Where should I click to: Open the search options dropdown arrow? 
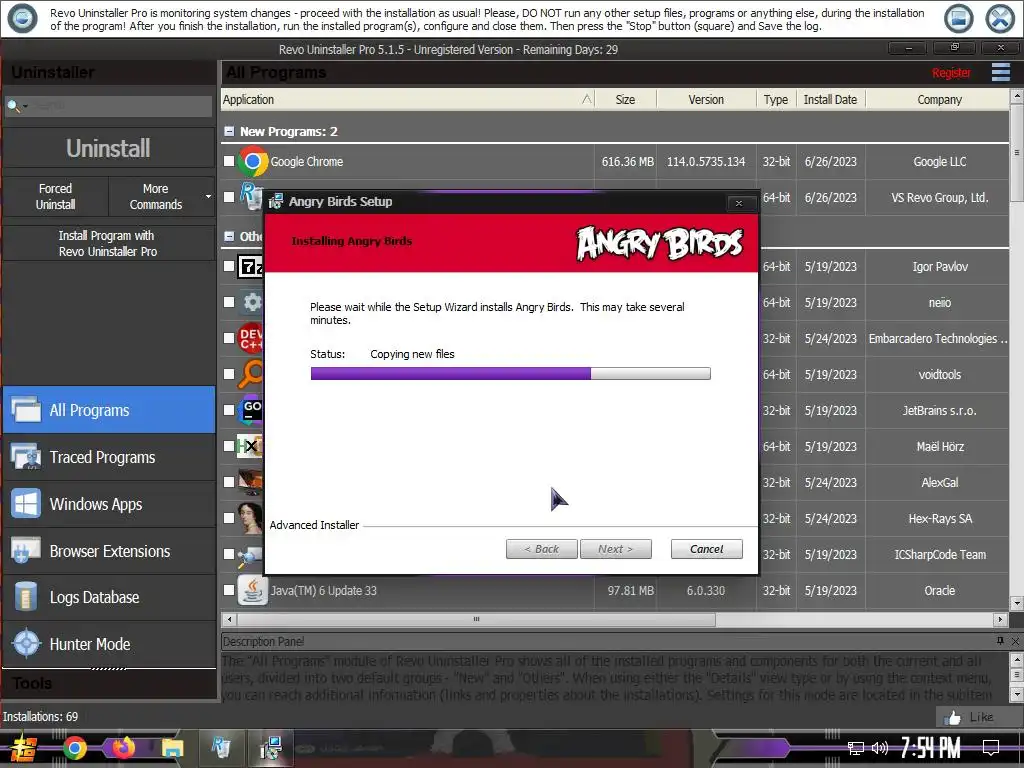click(x=25, y=106)
